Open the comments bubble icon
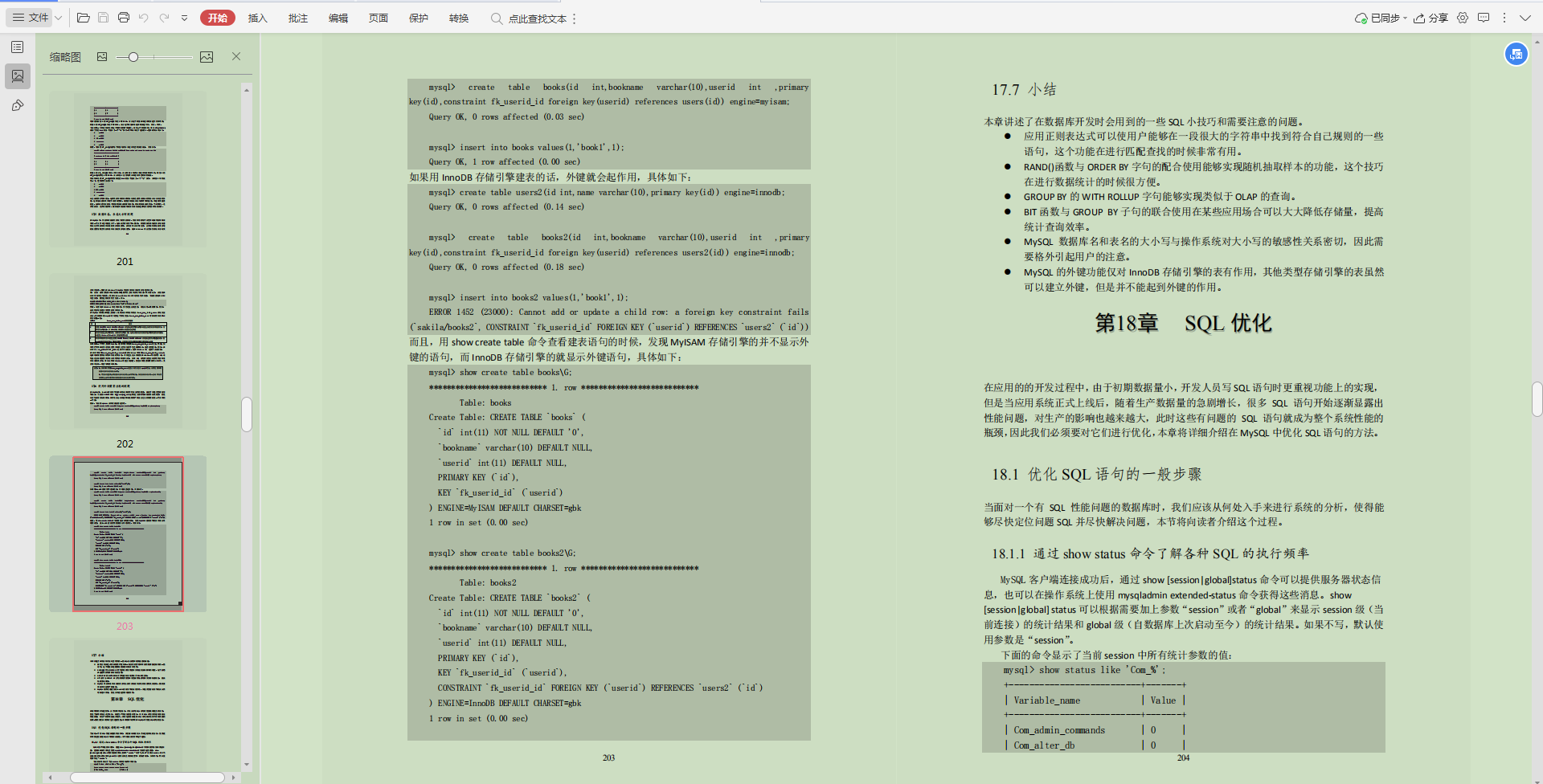1543x784 pixels. tap(1484, 18)
